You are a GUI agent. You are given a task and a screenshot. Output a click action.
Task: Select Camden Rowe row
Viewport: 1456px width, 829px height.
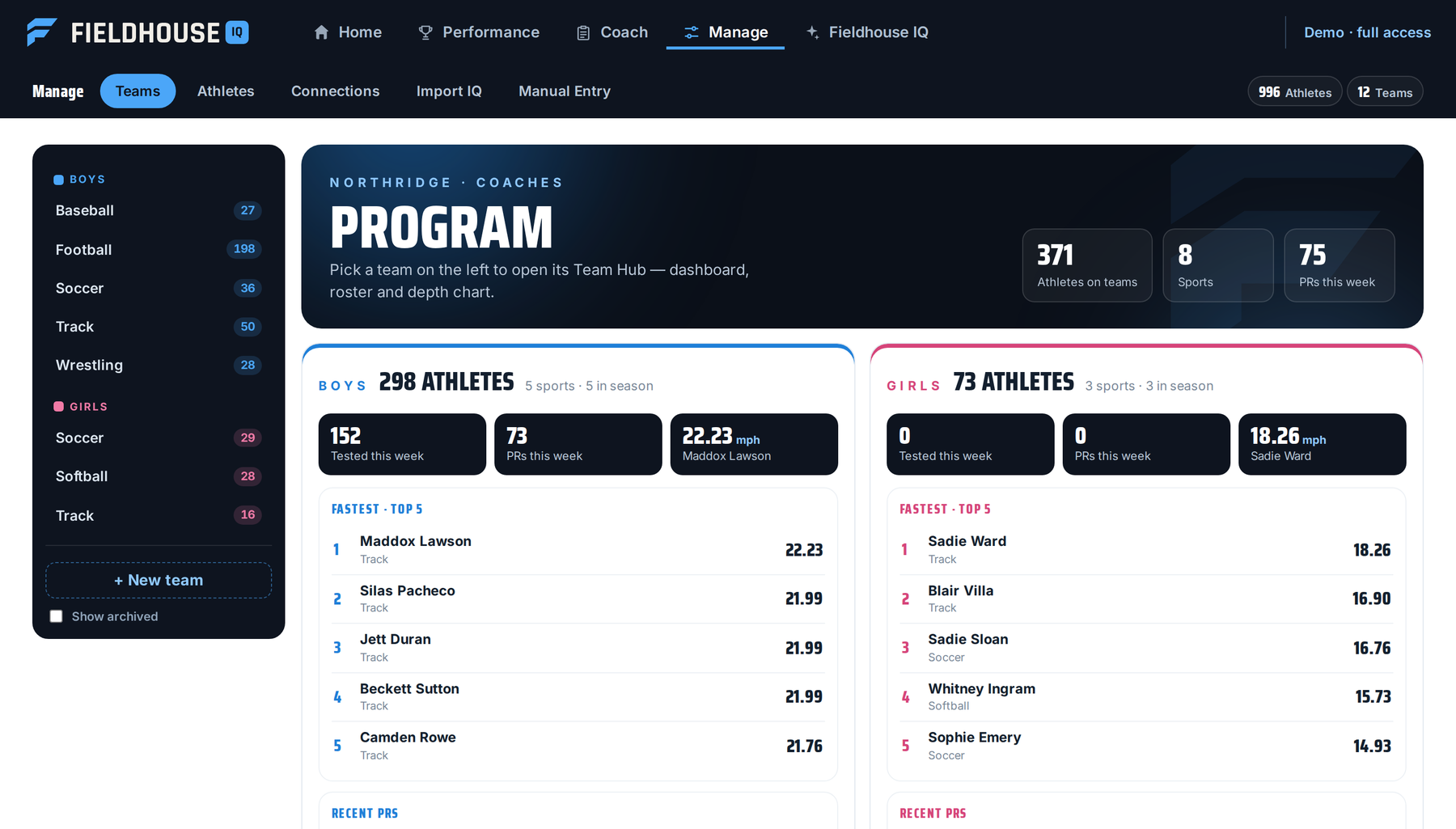[578, 746]
